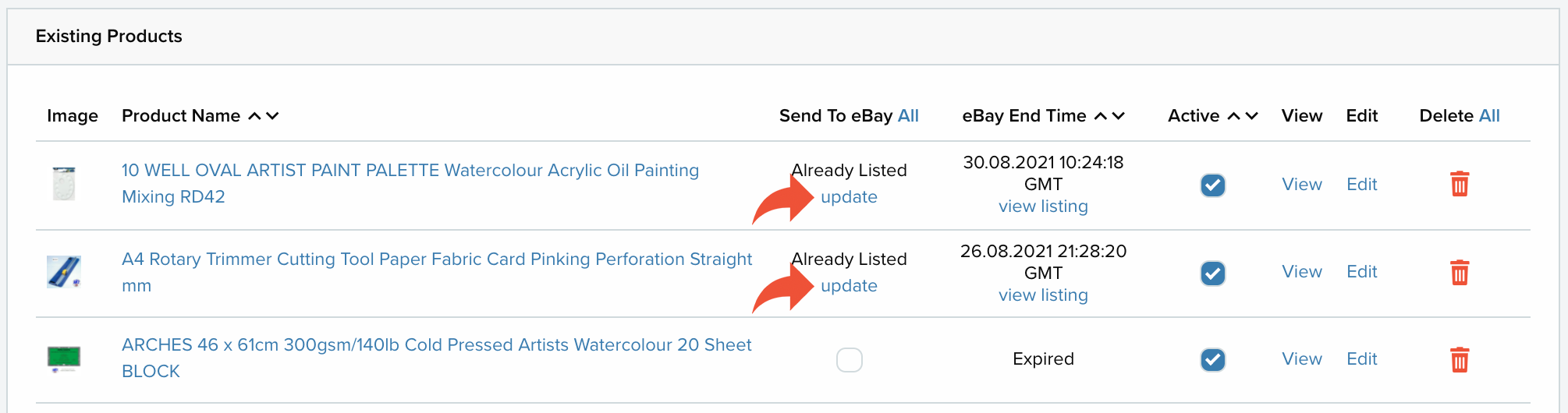1568x413 pixels.
Task: Sort Active column ascending arrow
Action: (x=1234, y=116)
